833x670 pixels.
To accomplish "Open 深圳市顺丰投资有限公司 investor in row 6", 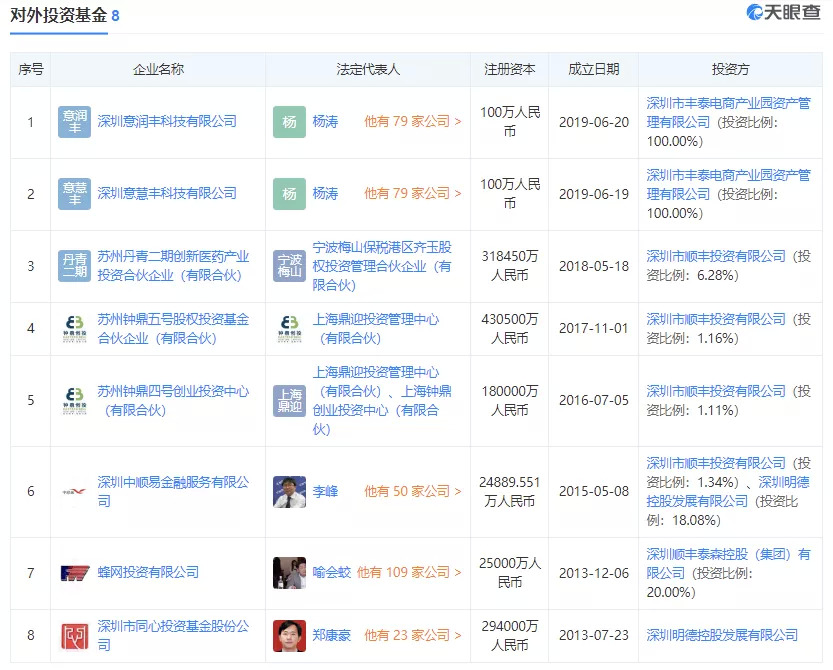I will tap(716, 463).
